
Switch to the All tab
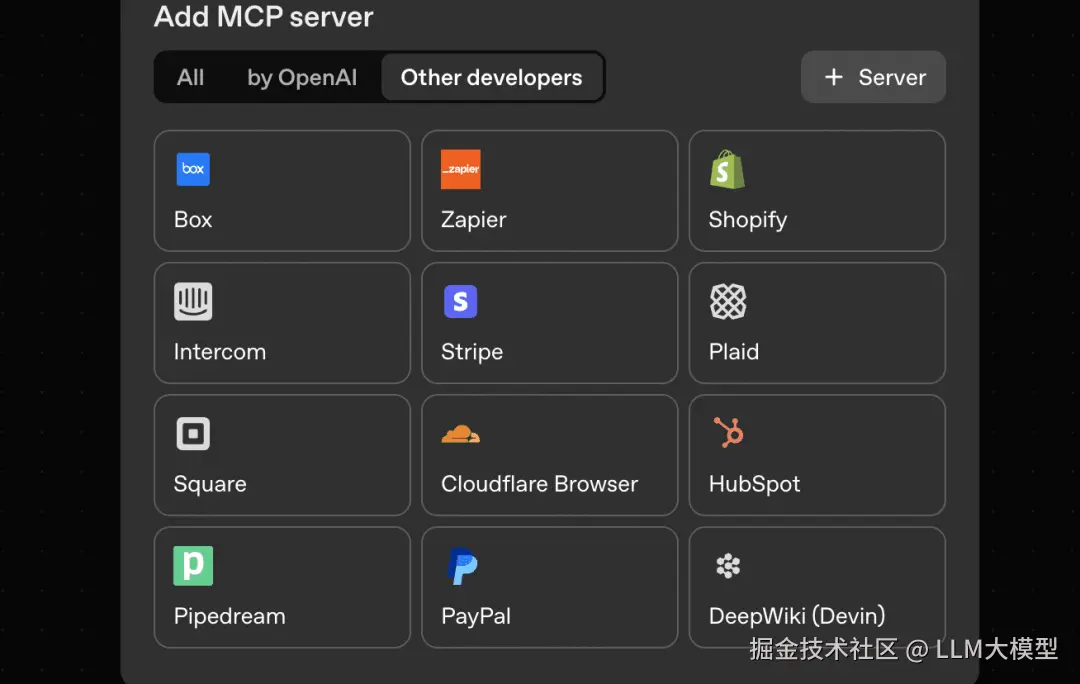pos(190,77)
